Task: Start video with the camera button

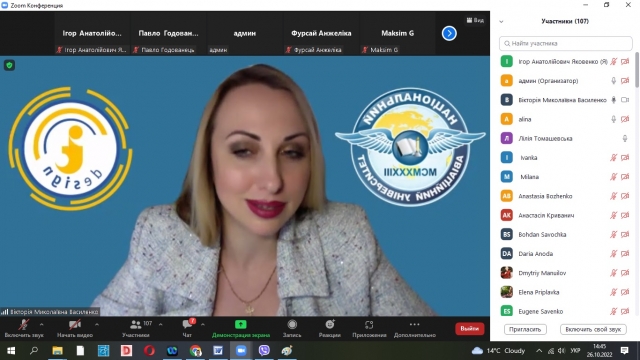Action: point(75,328)
